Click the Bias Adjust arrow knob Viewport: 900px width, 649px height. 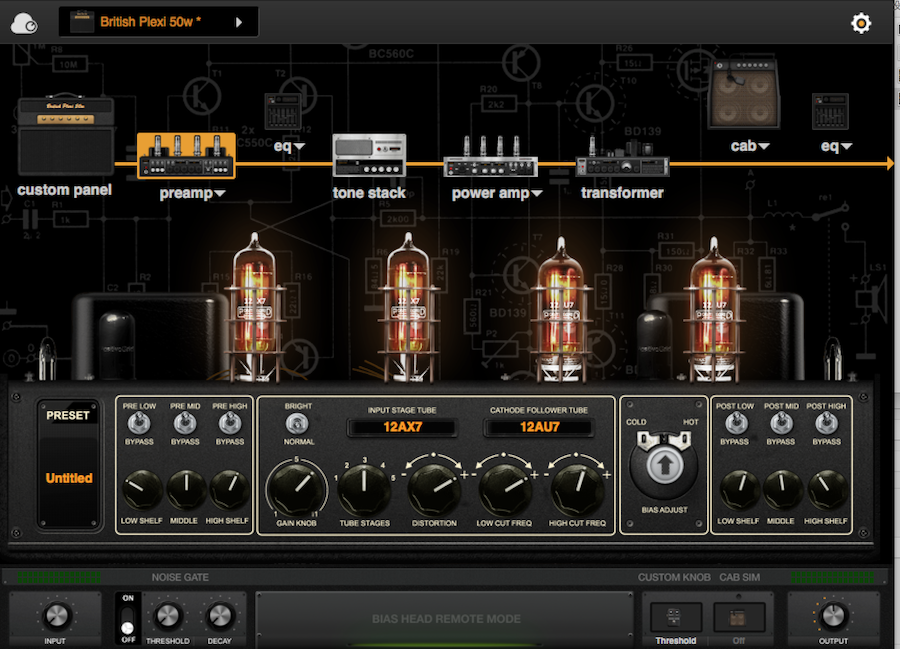pyautogui.click(x=664, y=464)
